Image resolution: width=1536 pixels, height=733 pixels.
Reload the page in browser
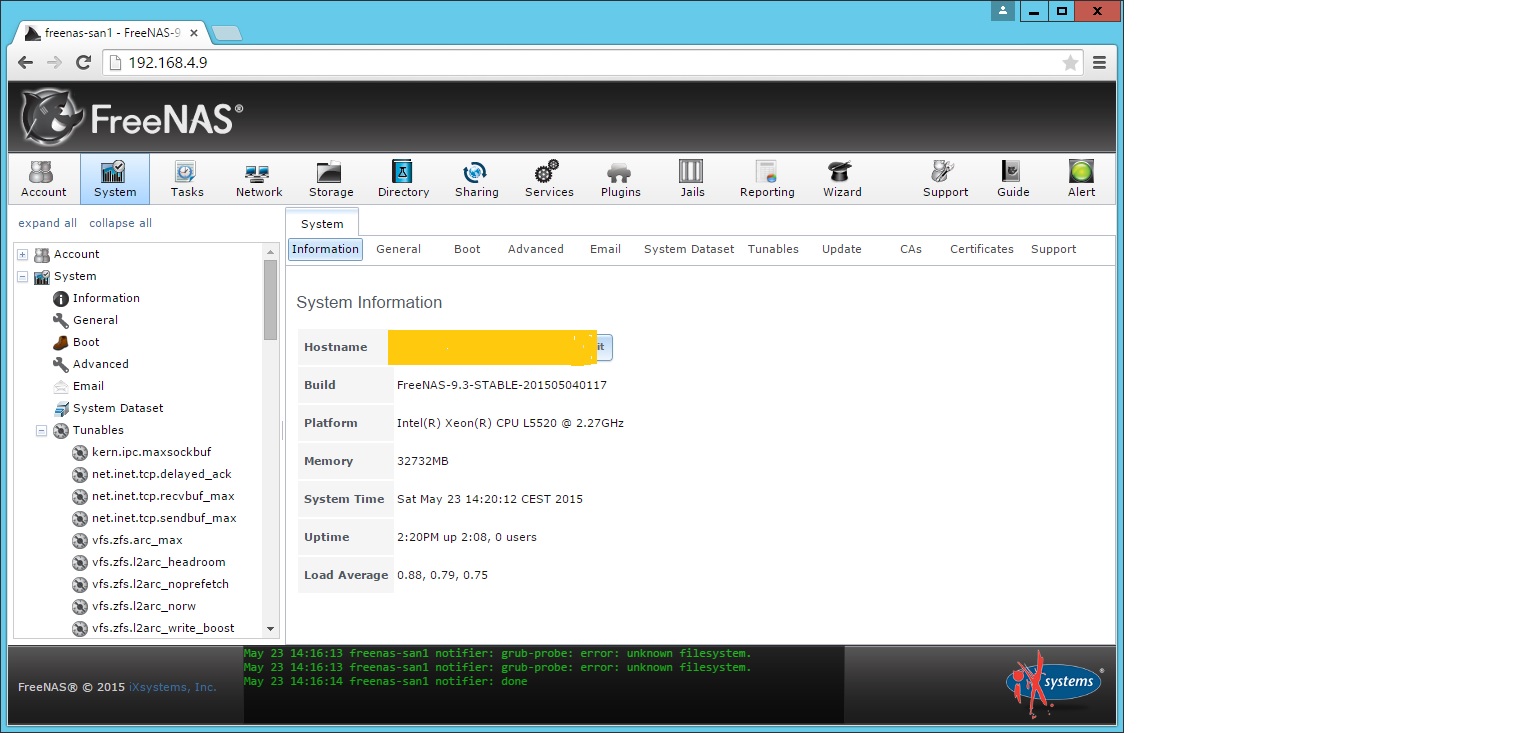click(84, 63)
